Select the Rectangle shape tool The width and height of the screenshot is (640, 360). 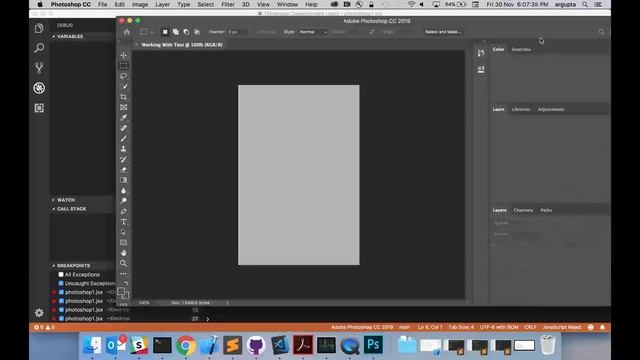pyautogui.click(x=123, y=242)
